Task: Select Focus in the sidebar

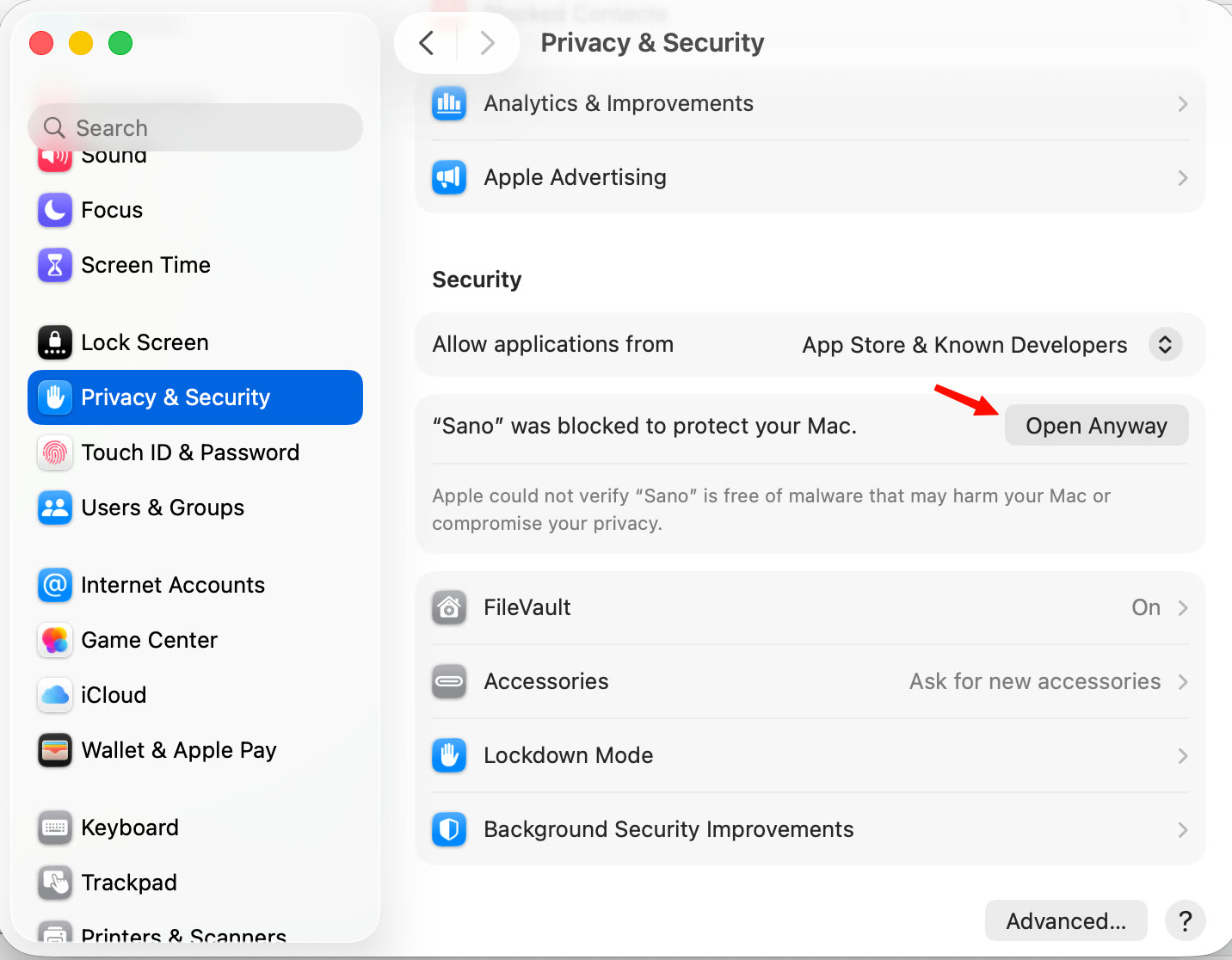Action: click(x=195, y=210)
